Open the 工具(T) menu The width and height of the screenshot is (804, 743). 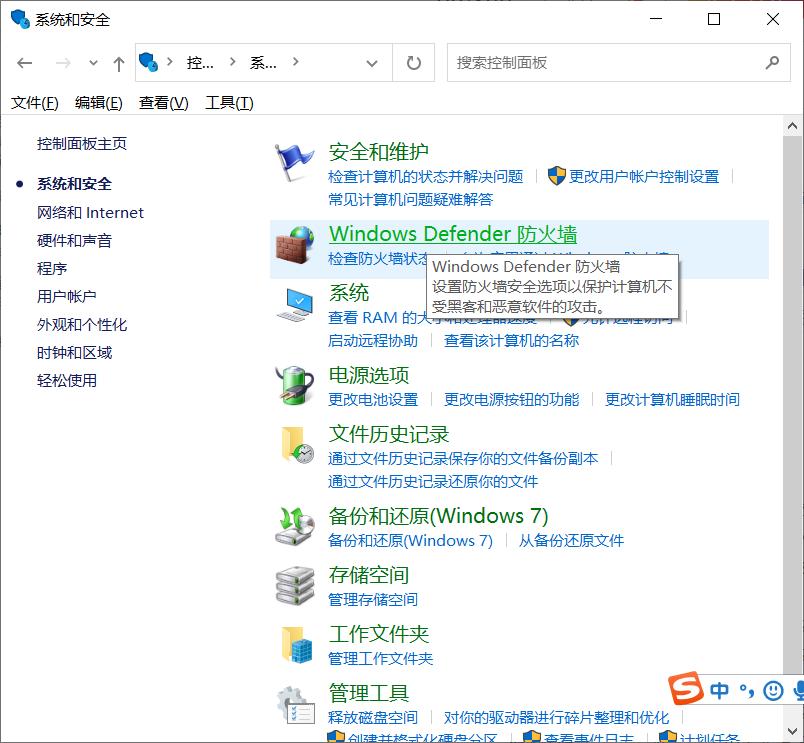(x=228, y=102)
